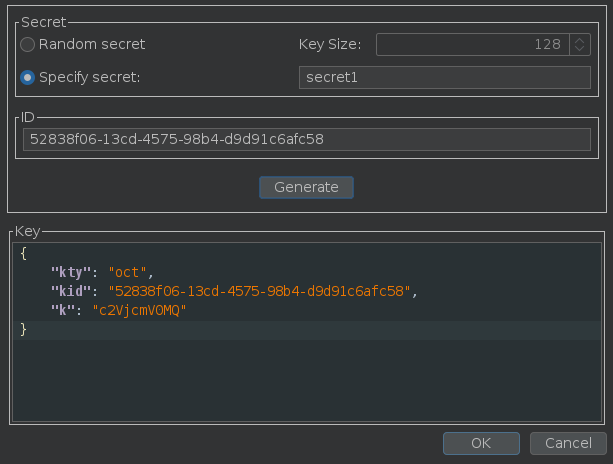Viewport: 613px width, 464px height.
Task: Click the Key group title
Action: point(27,231)
